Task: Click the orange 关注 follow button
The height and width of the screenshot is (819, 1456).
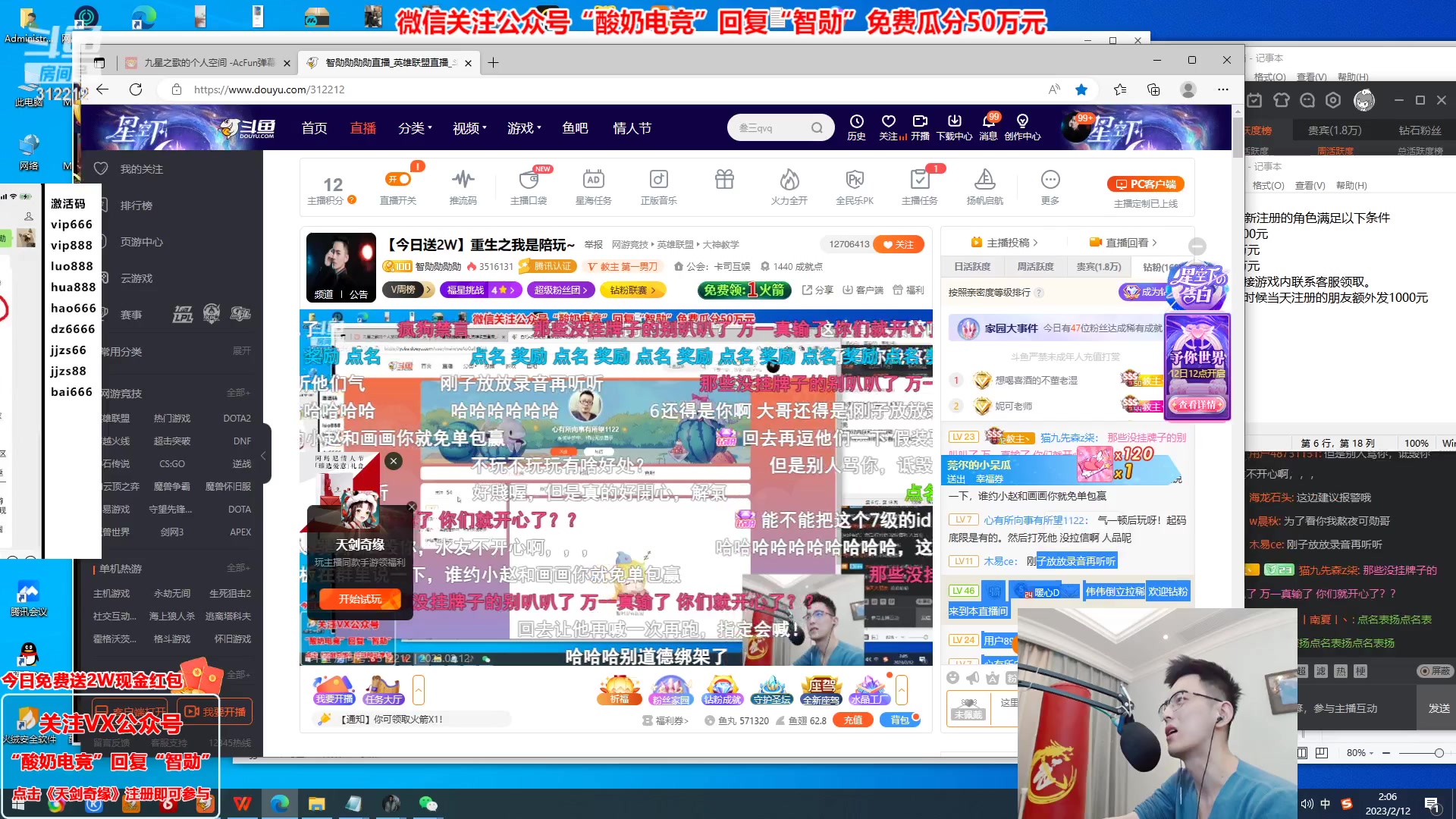Action: point(899,244)
